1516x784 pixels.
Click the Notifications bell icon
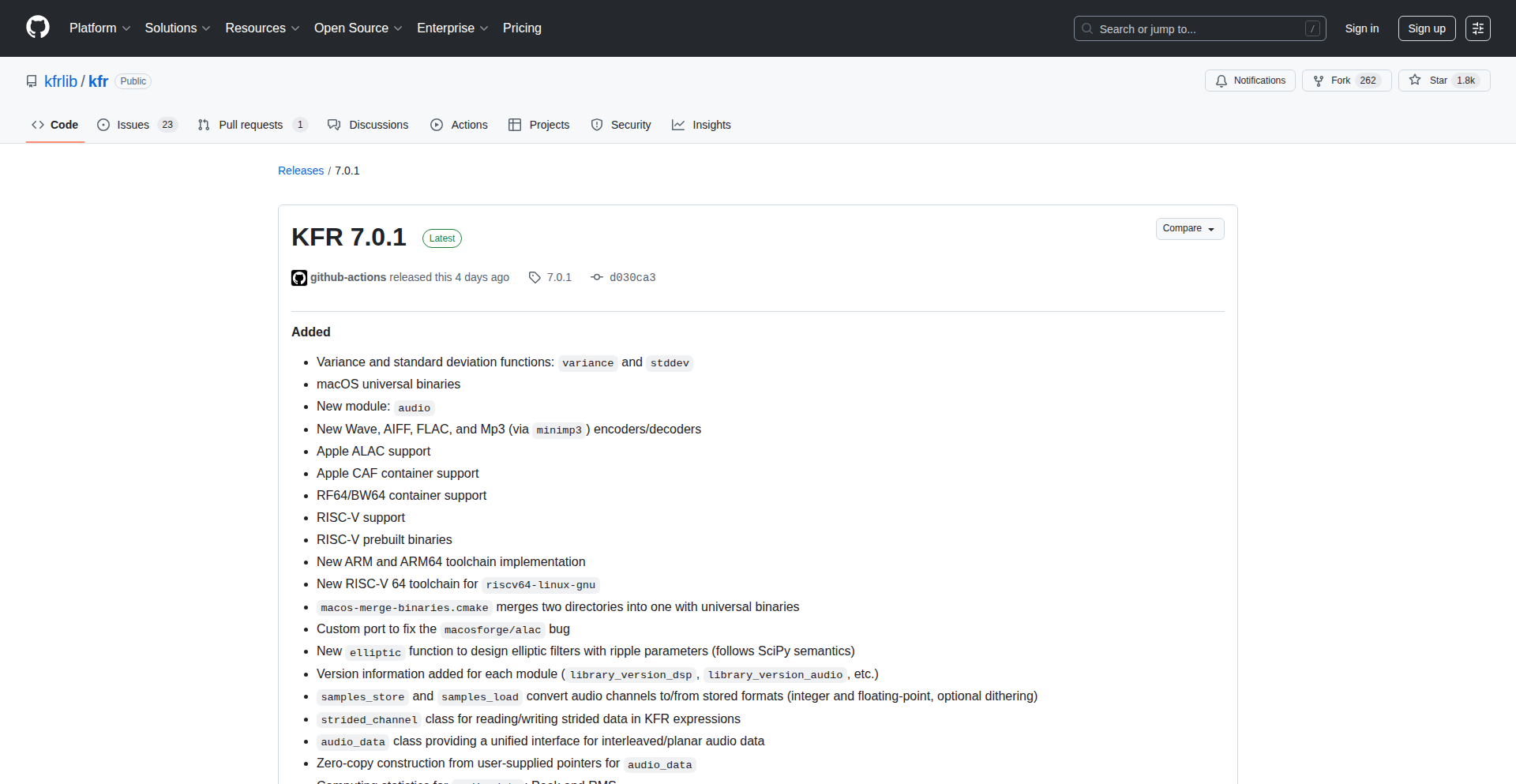pyautogui.click(x=1221, y=81)
